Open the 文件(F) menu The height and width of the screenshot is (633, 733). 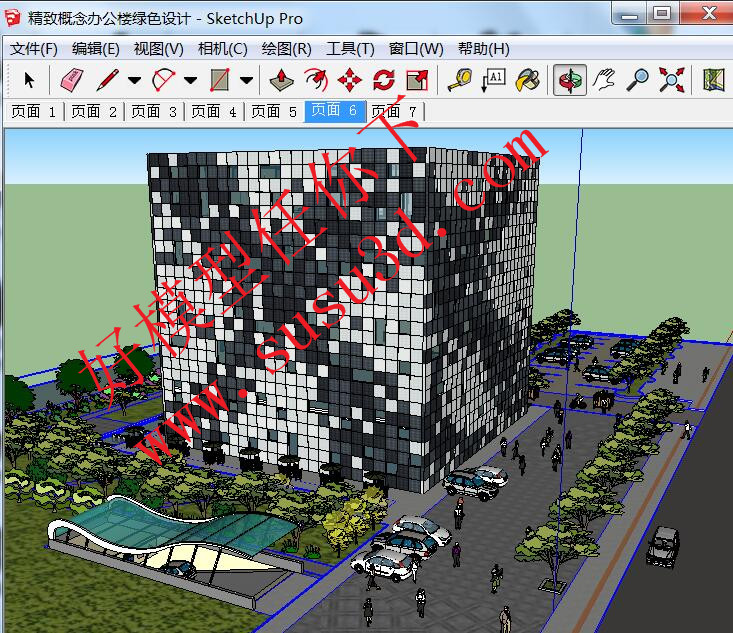pos(34,49)
